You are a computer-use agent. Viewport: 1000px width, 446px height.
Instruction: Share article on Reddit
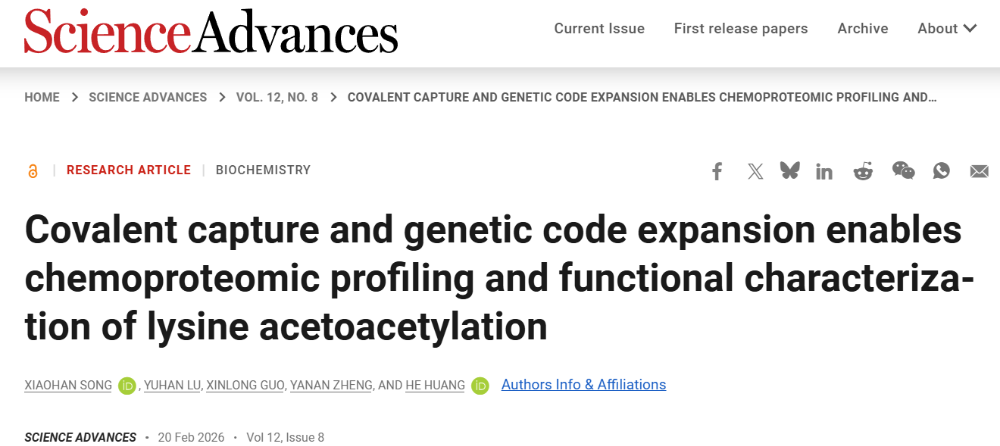point(863,171)
